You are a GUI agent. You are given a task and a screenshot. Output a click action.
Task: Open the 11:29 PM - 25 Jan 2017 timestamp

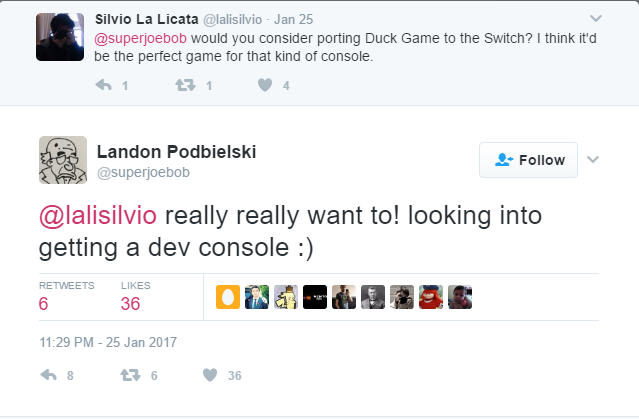(108, 342)
